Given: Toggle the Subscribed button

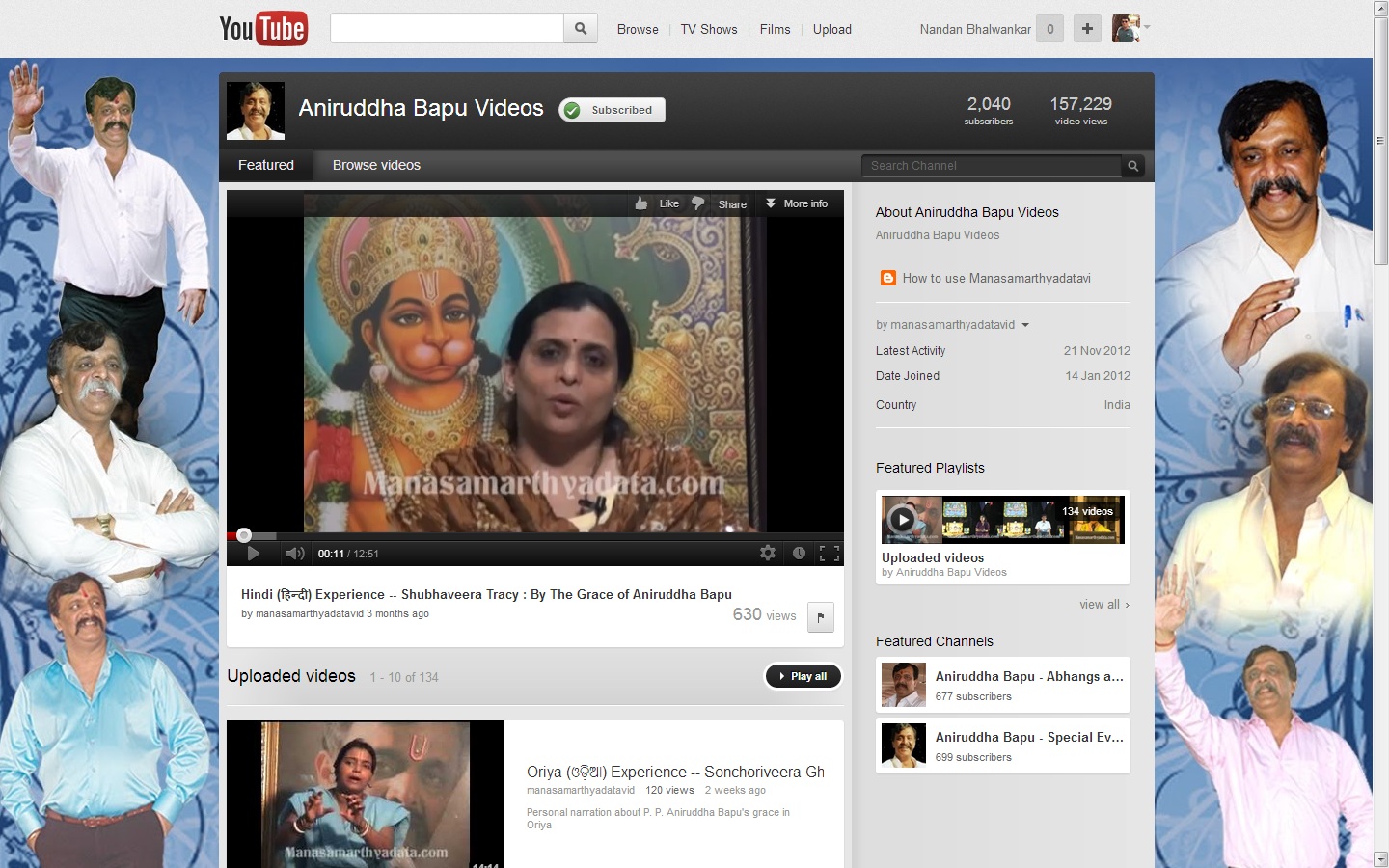Looking at the screenshot, I should coord(613,110).
